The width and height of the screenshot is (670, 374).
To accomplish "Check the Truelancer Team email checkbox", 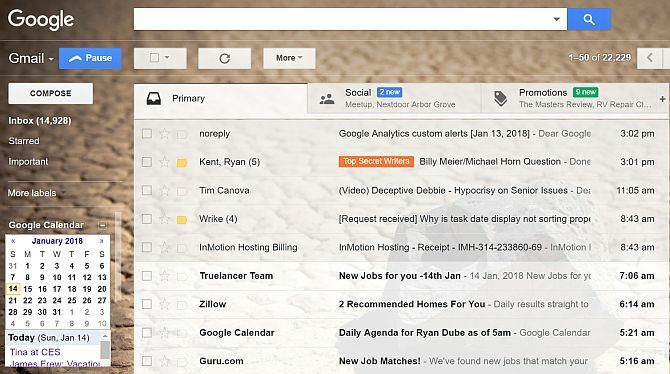I will (147, 276).
